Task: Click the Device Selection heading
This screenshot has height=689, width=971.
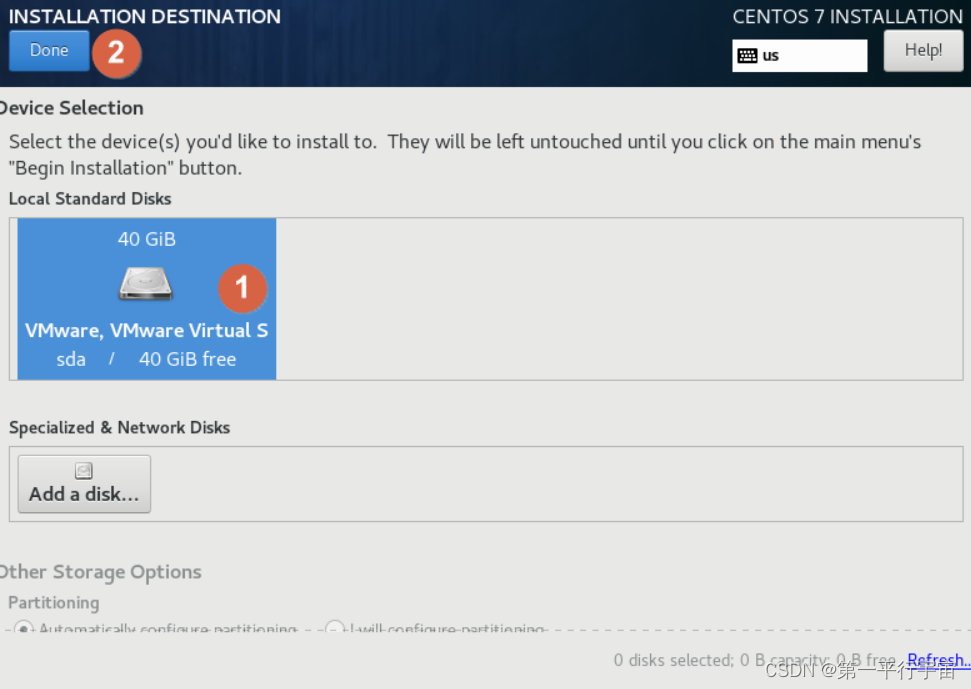Action: click(71, 108)
